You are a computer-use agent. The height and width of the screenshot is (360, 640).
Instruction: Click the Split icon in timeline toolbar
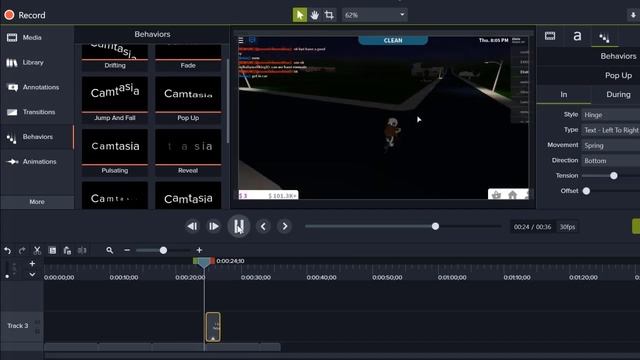pos(82,250)
